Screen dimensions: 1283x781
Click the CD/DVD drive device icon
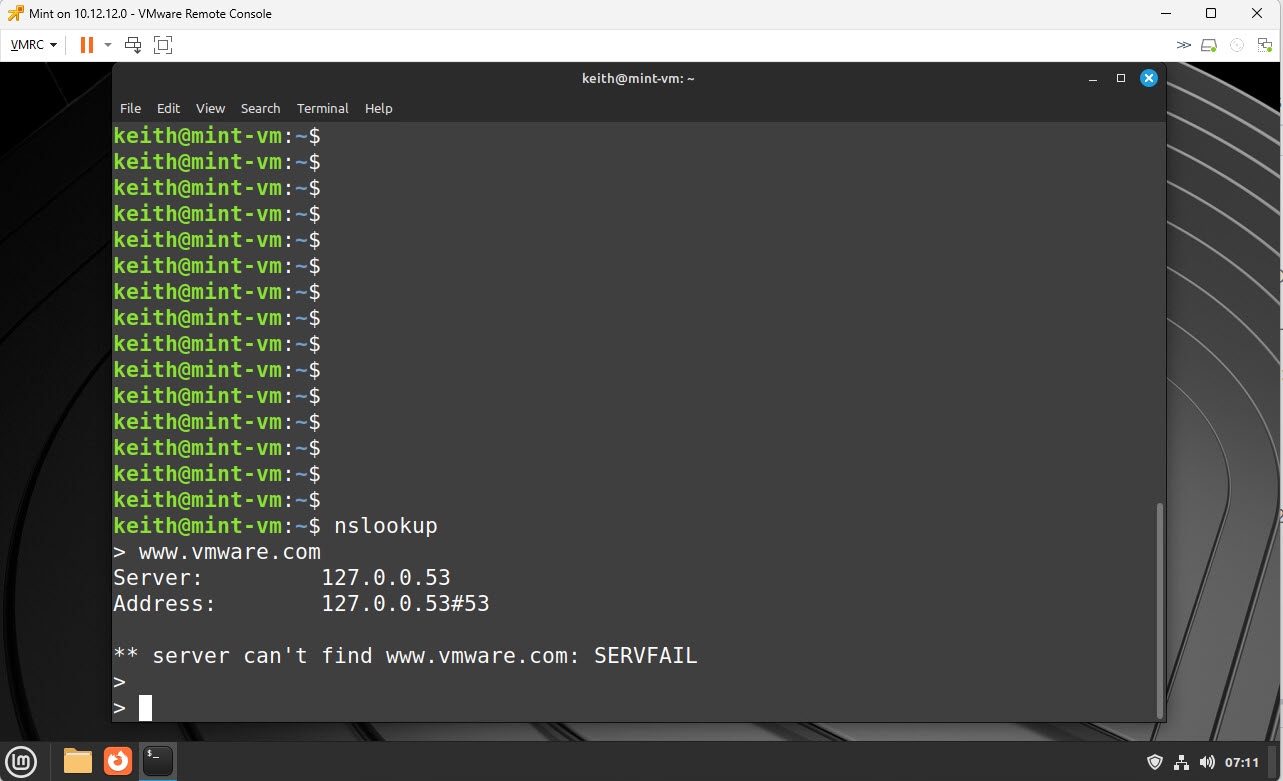[x=1237, y=45]
